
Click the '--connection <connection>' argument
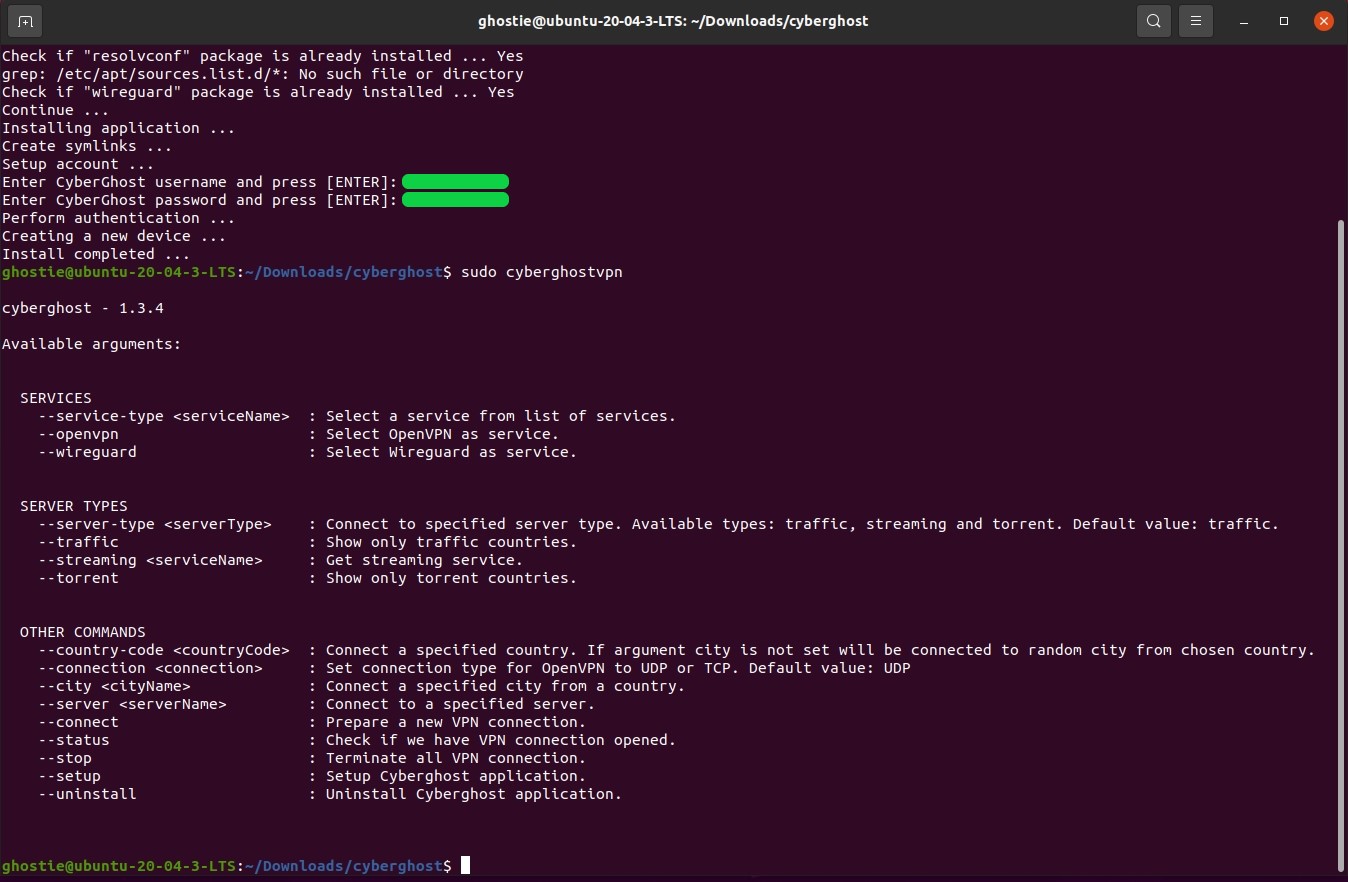coord(150,668)
